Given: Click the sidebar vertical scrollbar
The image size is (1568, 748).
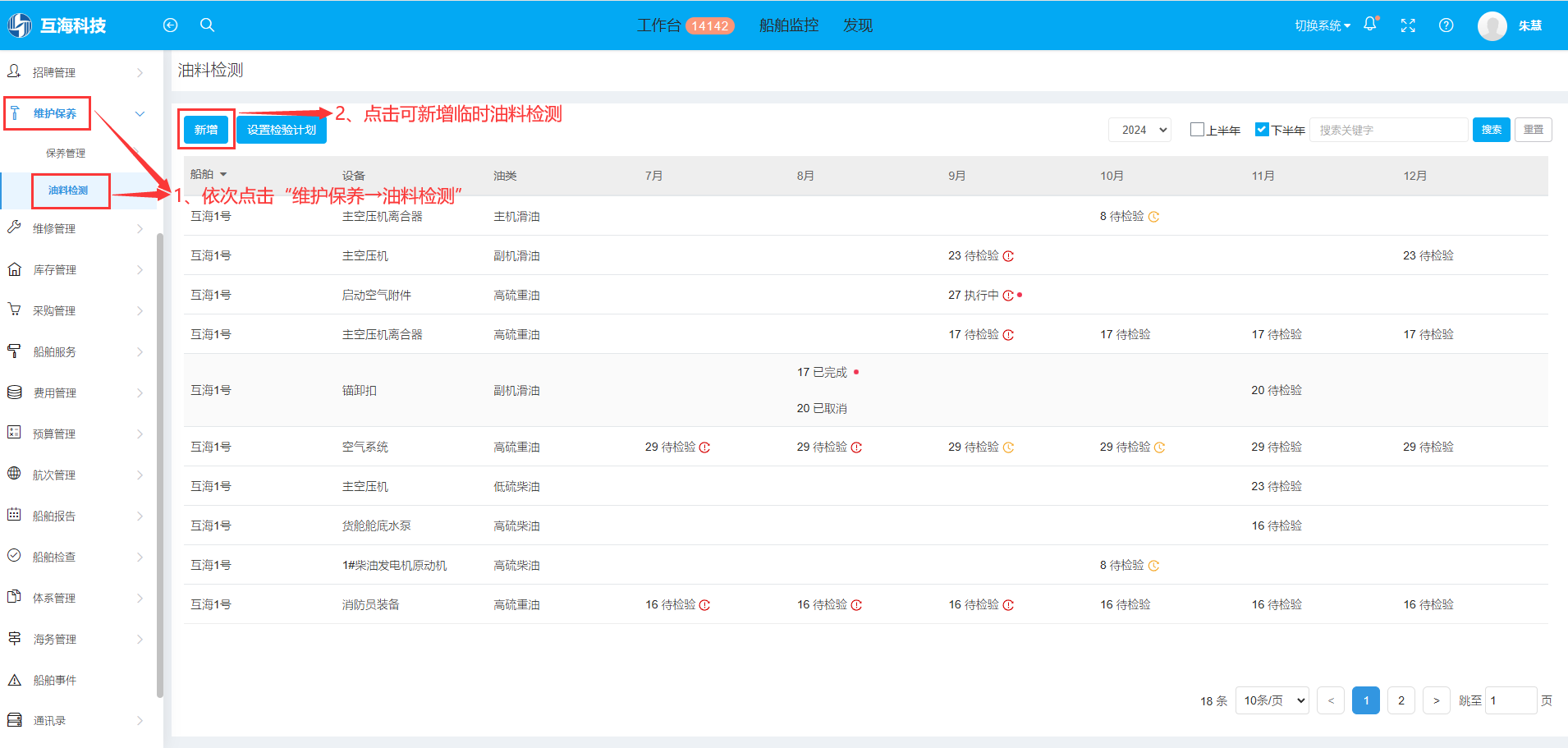Looking at the screenshot, I should point(160,465).
